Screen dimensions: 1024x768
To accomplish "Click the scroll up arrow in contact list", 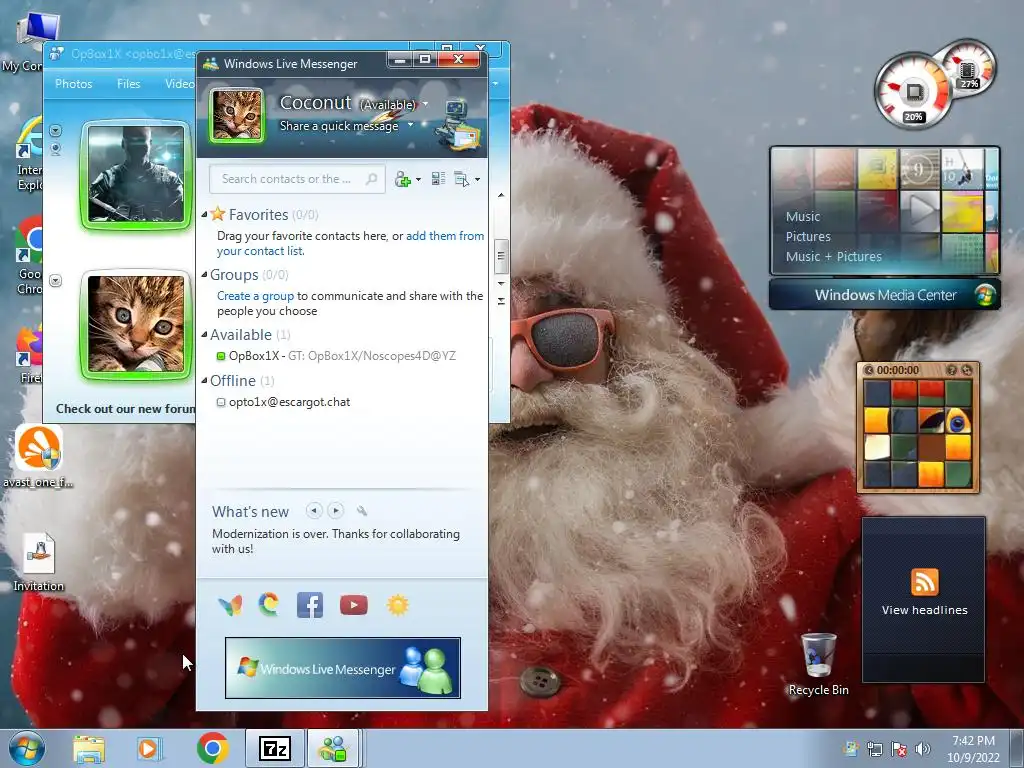I will (501, 195).
